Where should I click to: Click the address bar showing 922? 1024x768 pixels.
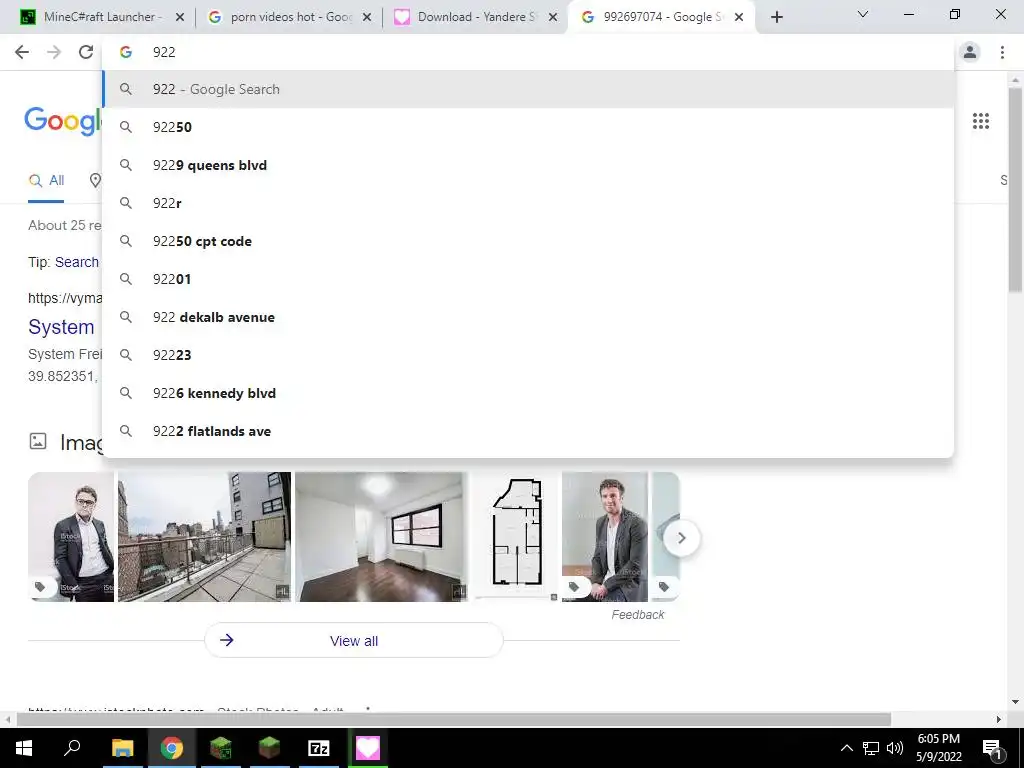pyautogui.click(x=528, y=52)
